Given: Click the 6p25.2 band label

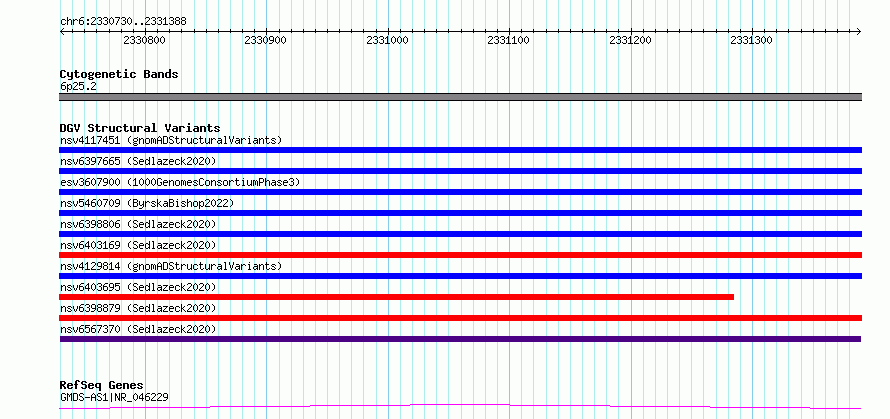Looking at the screenshot, I should [x=77, y=87].
